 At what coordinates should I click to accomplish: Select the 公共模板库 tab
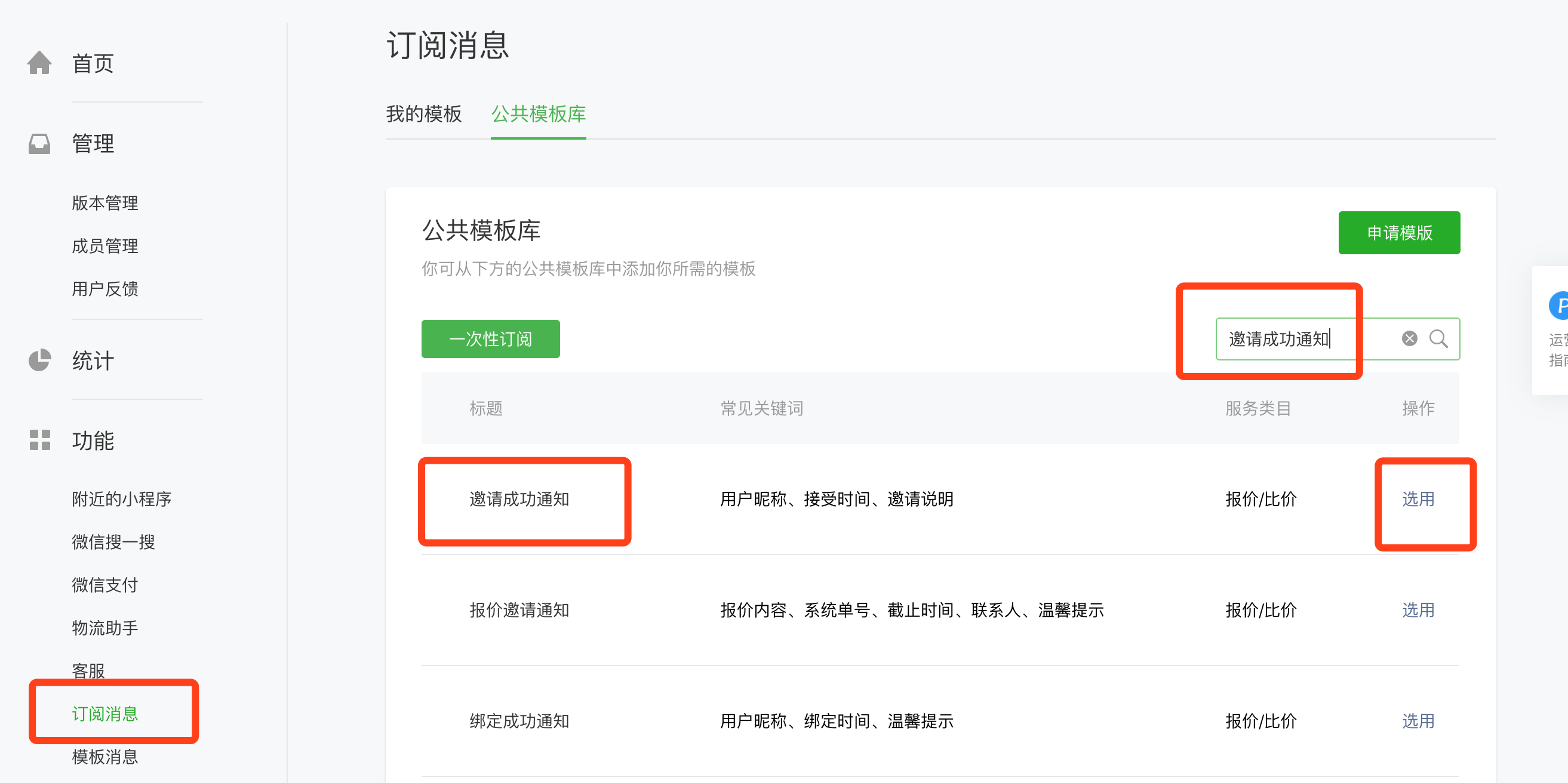538,114
